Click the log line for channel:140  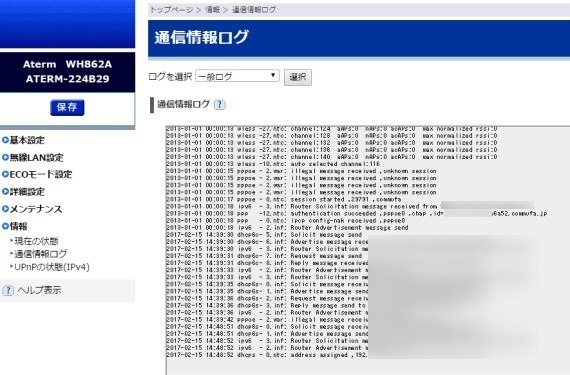(x=332, y=157)
